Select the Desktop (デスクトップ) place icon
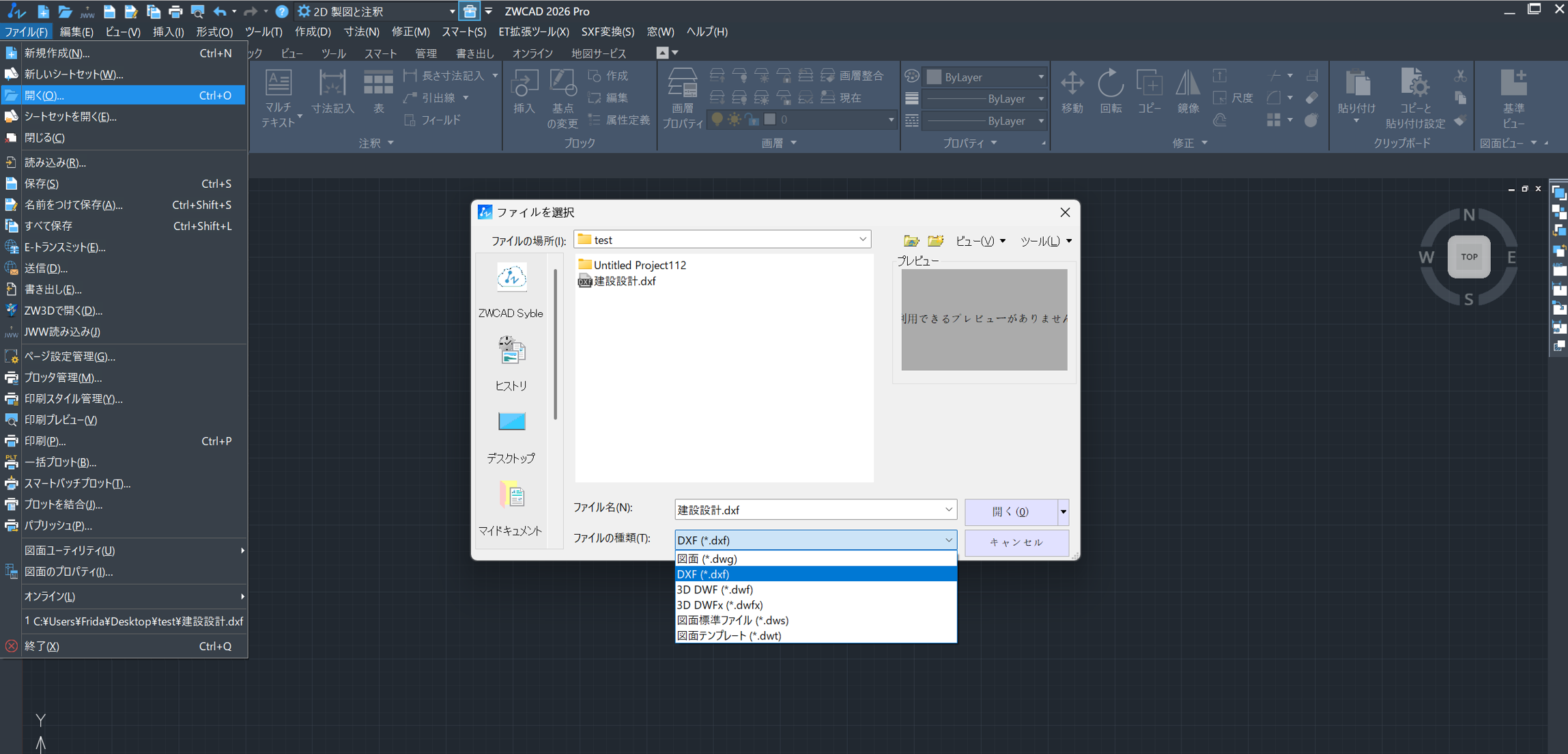The image size is (1568, 754). (511, 422)
